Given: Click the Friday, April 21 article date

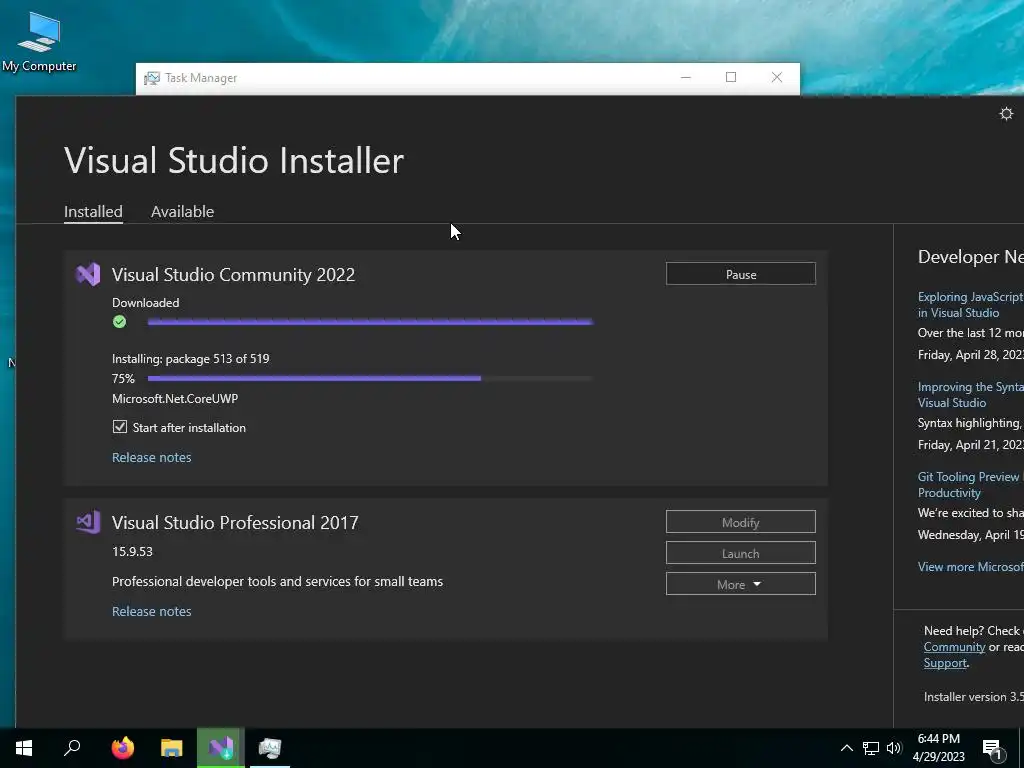Looking at the screenshot, I should tap(970, 445).
